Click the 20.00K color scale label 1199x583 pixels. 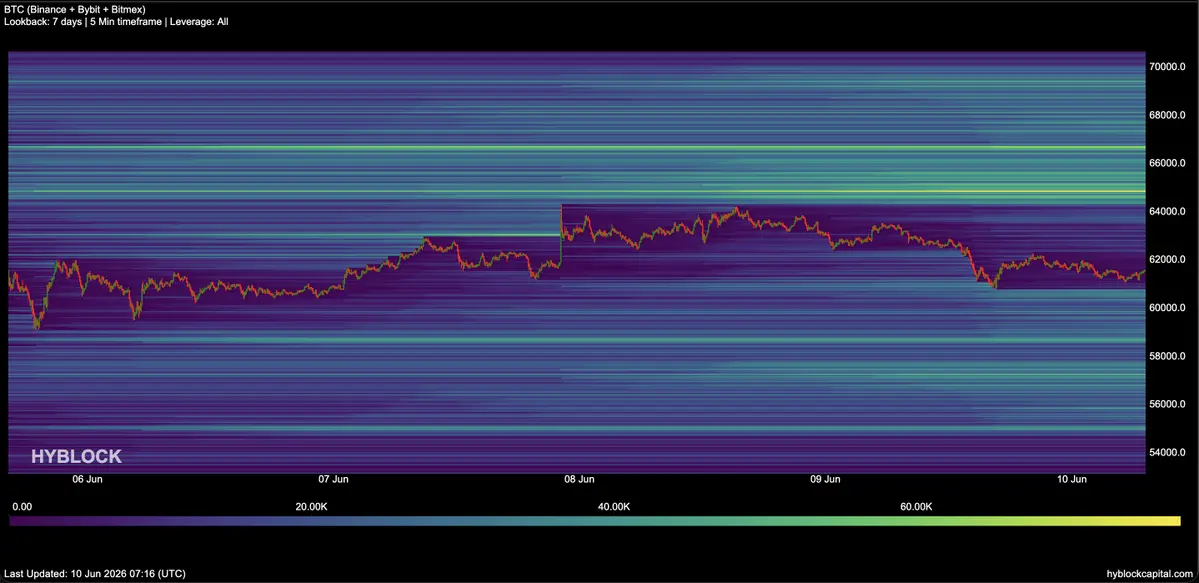pos(312,506)
